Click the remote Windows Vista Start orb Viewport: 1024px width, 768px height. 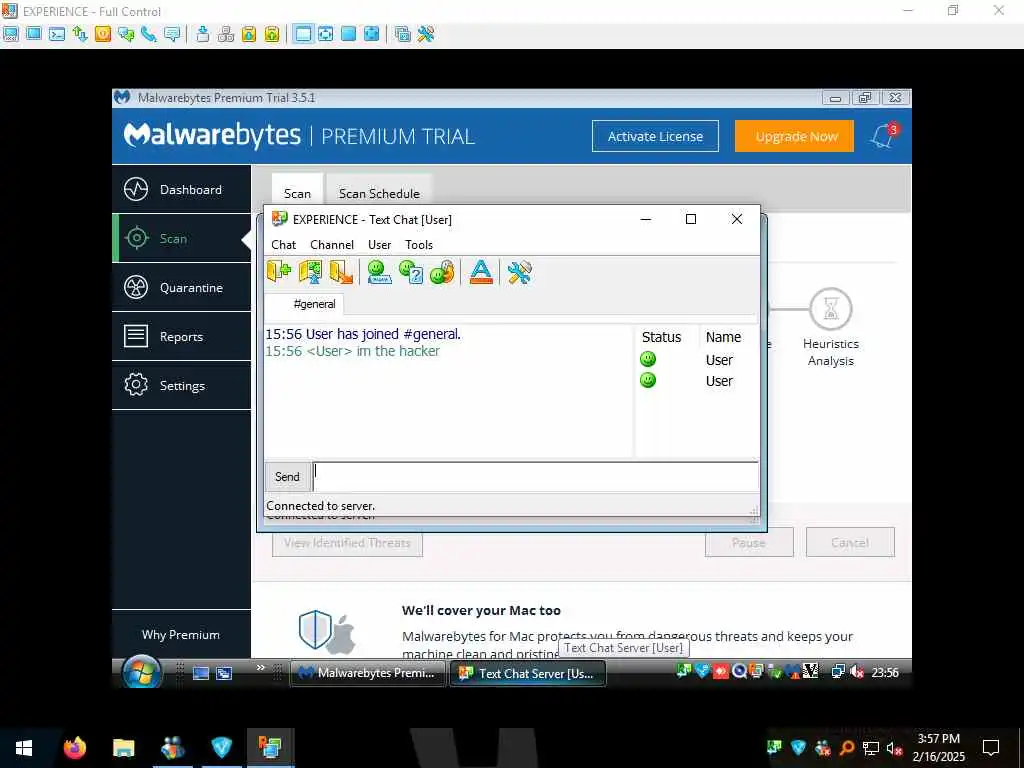point(142,672)
